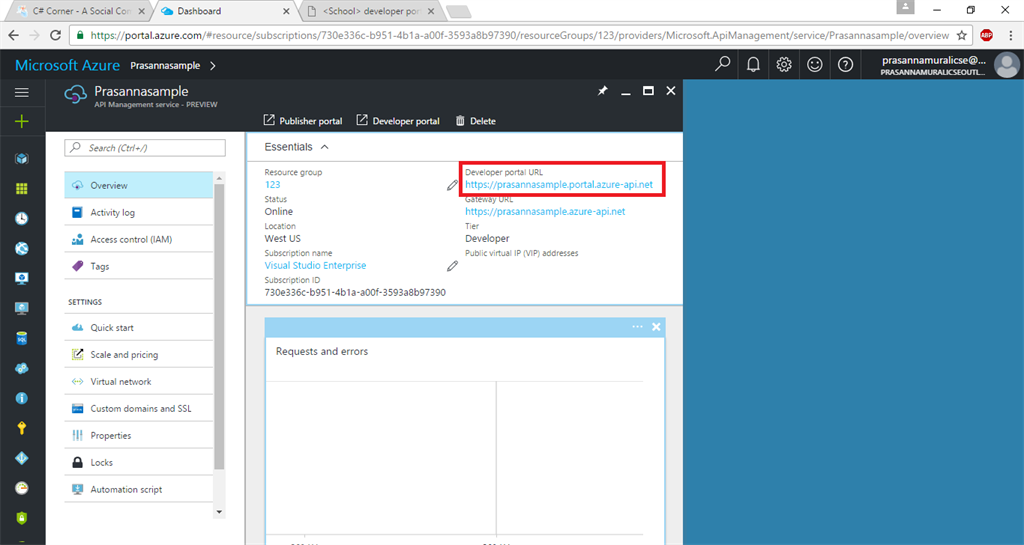Open the green shield Security Center icon

[x=22, y=518]
